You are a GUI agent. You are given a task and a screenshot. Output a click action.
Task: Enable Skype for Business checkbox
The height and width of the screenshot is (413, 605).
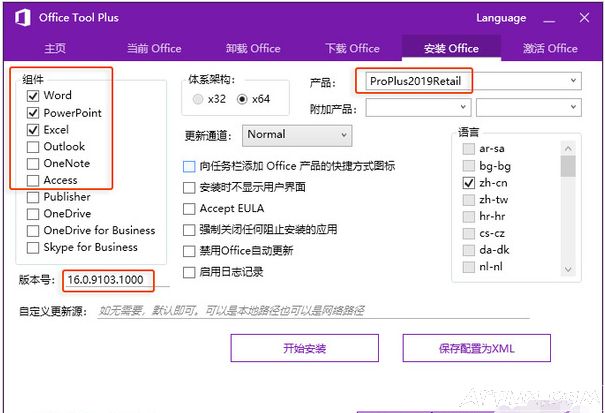33,247
